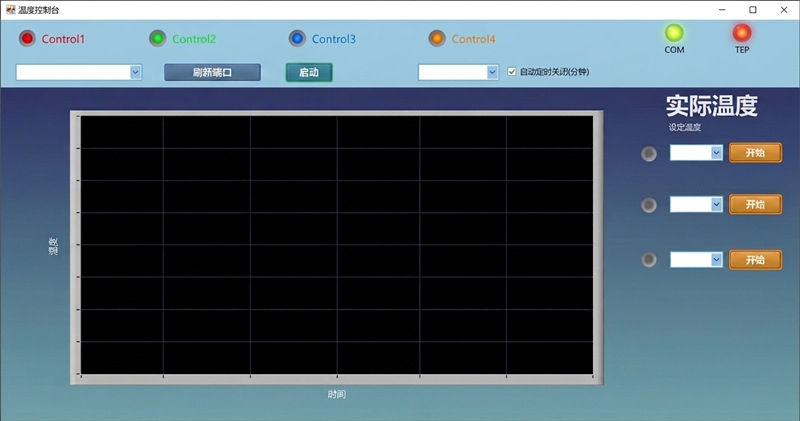Click the Control1 label text
Image resolution: width=800 pixels, height=421 pixels.
point(63,39)
